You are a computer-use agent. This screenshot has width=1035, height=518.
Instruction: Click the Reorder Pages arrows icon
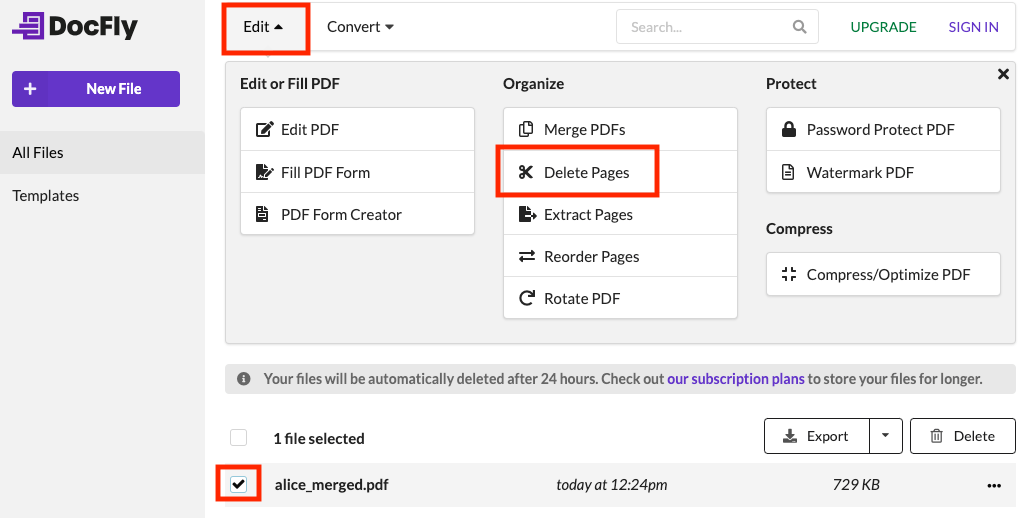coord(526,257)
